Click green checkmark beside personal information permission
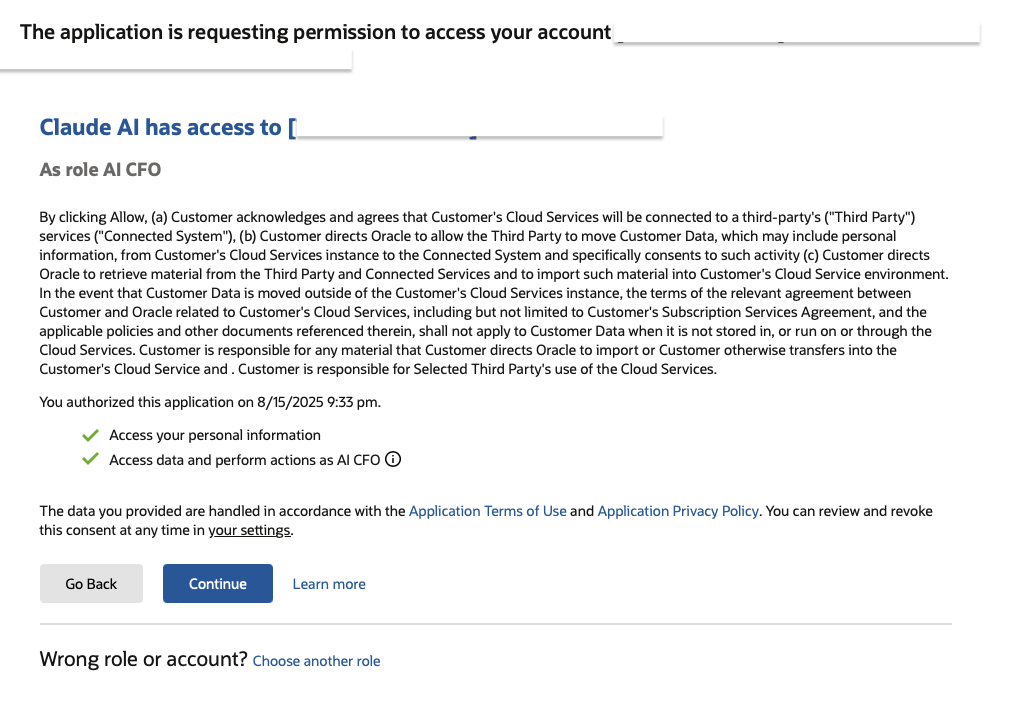The height and width of the screenshot is (712, 1009). click(91, 436)
